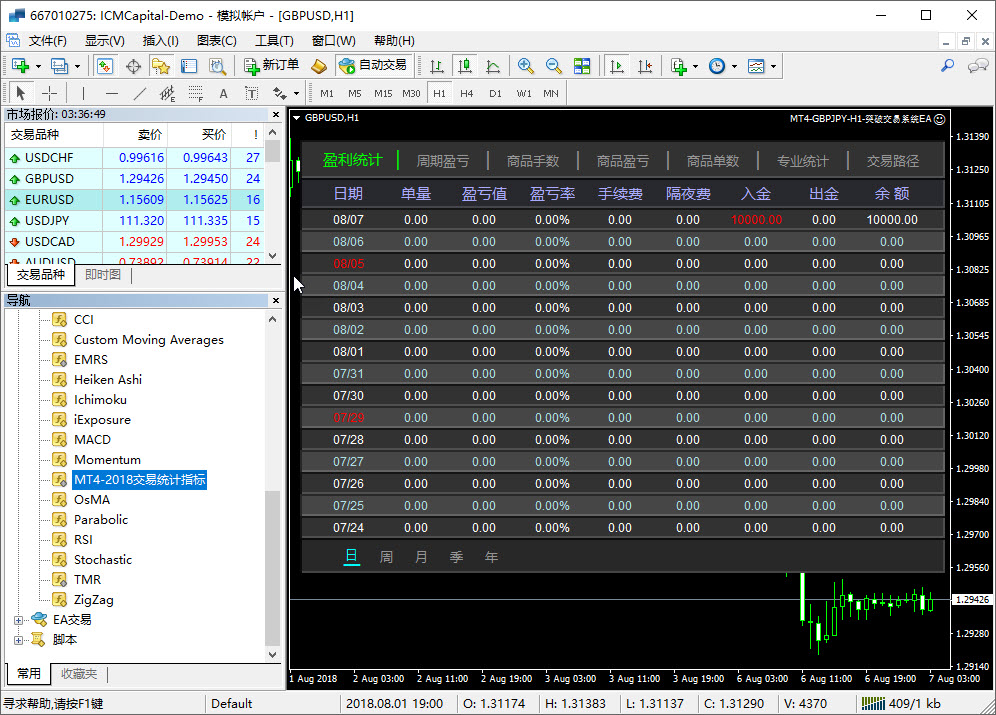Screen dimensions: 996x715
Task: Switch timeframe to H4
Action: (466, 93)
